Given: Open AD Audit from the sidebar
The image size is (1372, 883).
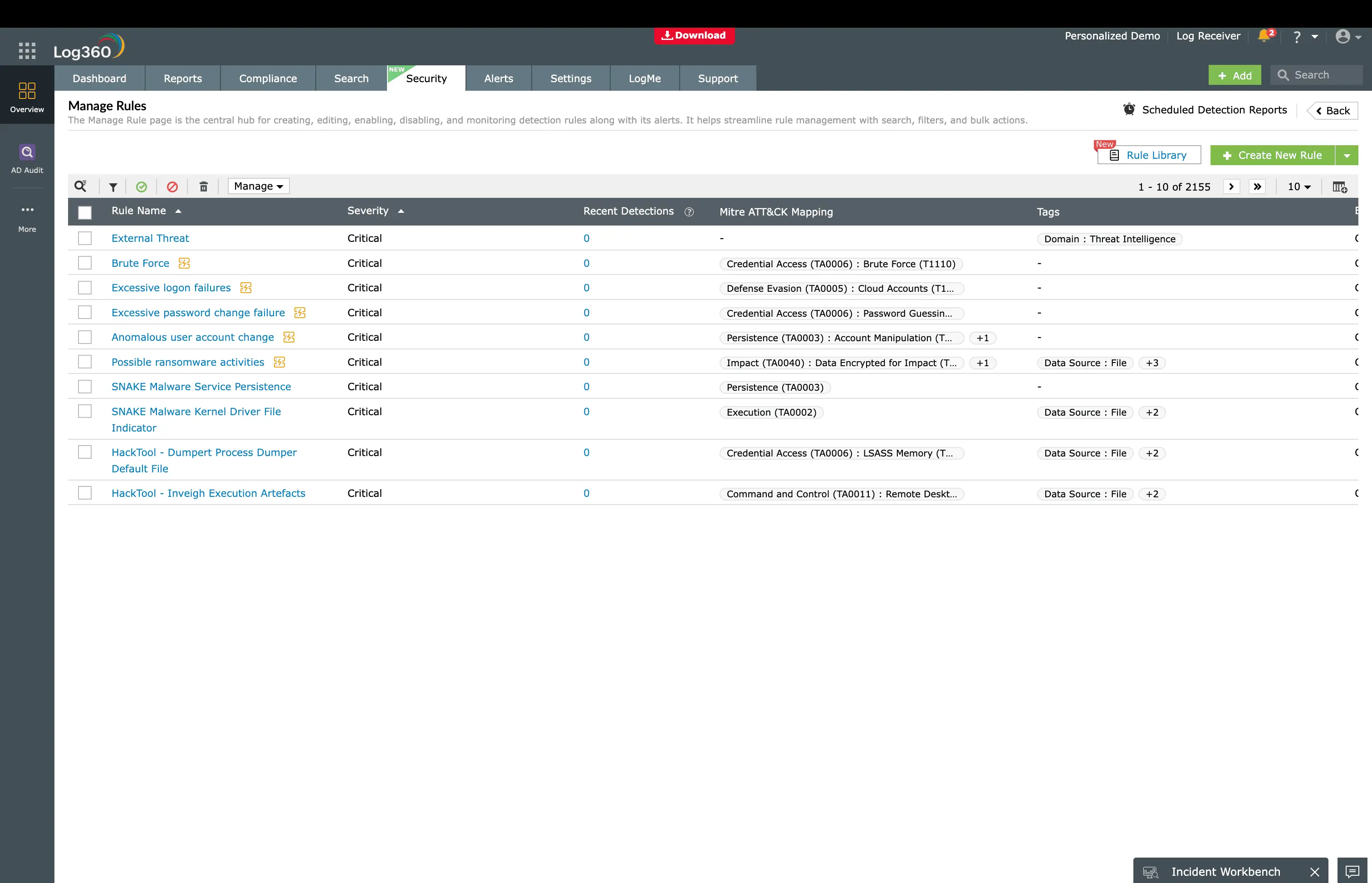Looking at the screenshot, I should tap(27, 159).
